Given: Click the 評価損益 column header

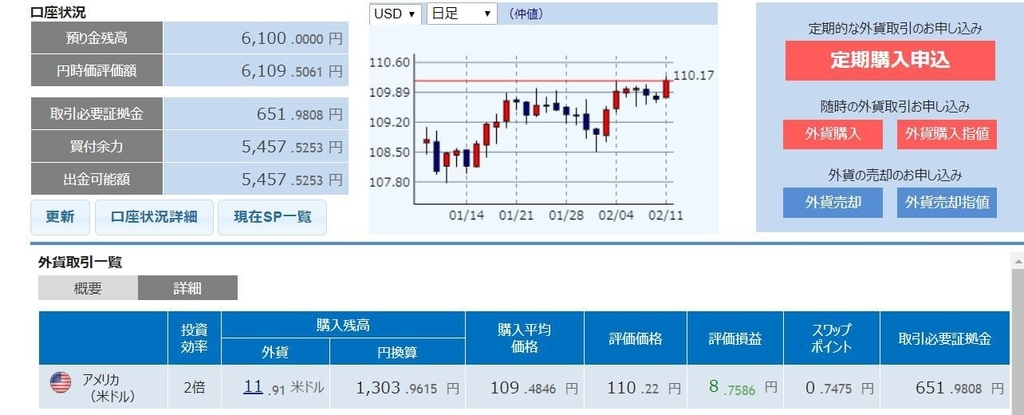Looking at the screenshot, I should tap(735, 338).
